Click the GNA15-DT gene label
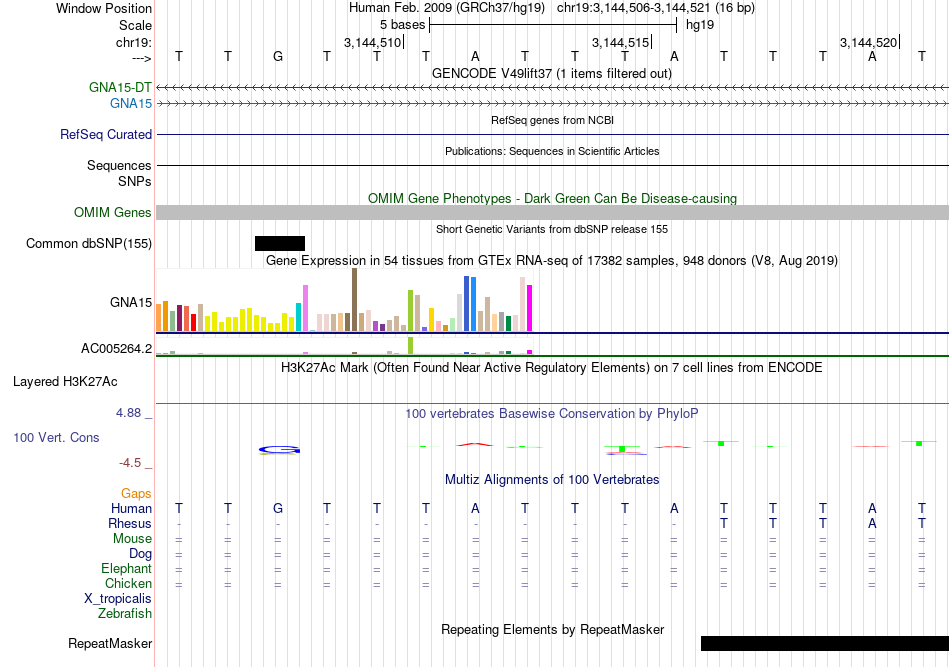Image resolution: width=950 pixels, height=667 pixels. point(120,87)
